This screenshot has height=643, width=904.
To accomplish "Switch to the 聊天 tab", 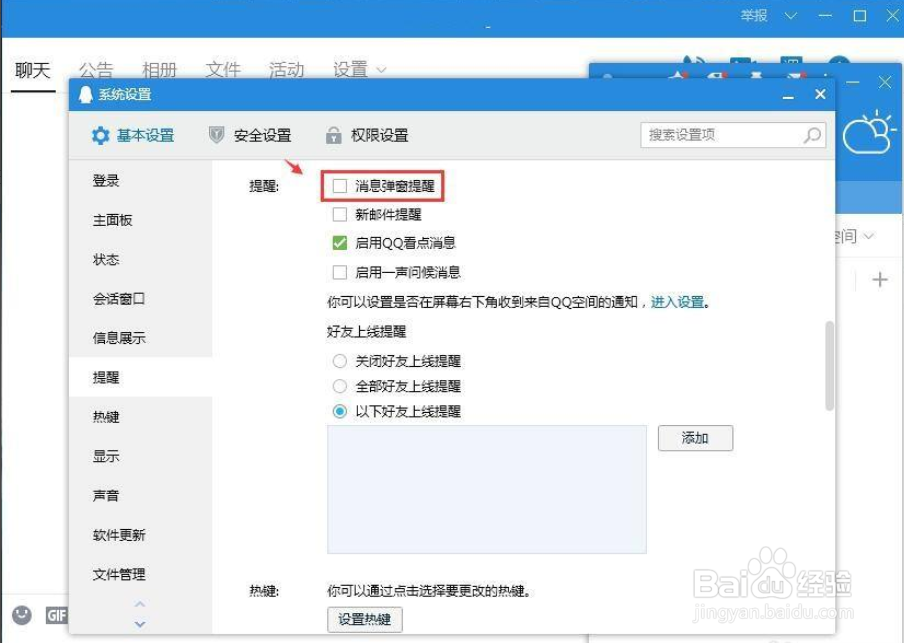I will (33, 69).
